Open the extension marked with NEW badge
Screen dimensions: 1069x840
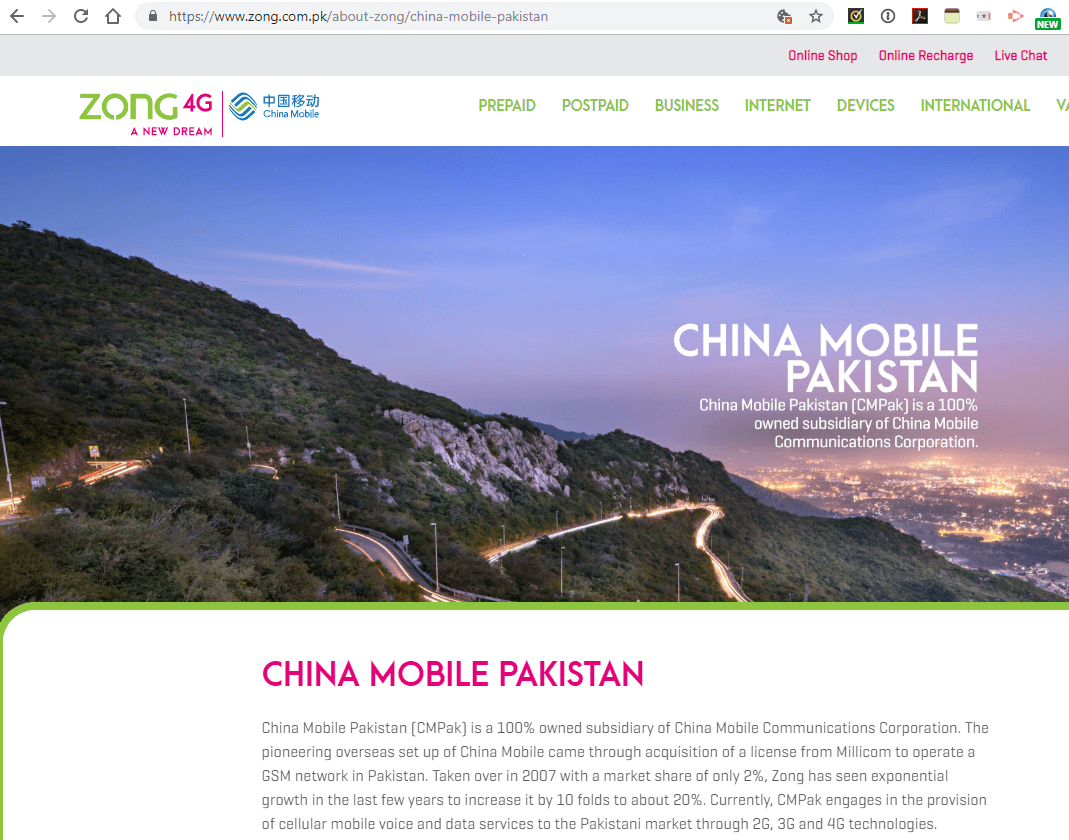coord(1047,16)
